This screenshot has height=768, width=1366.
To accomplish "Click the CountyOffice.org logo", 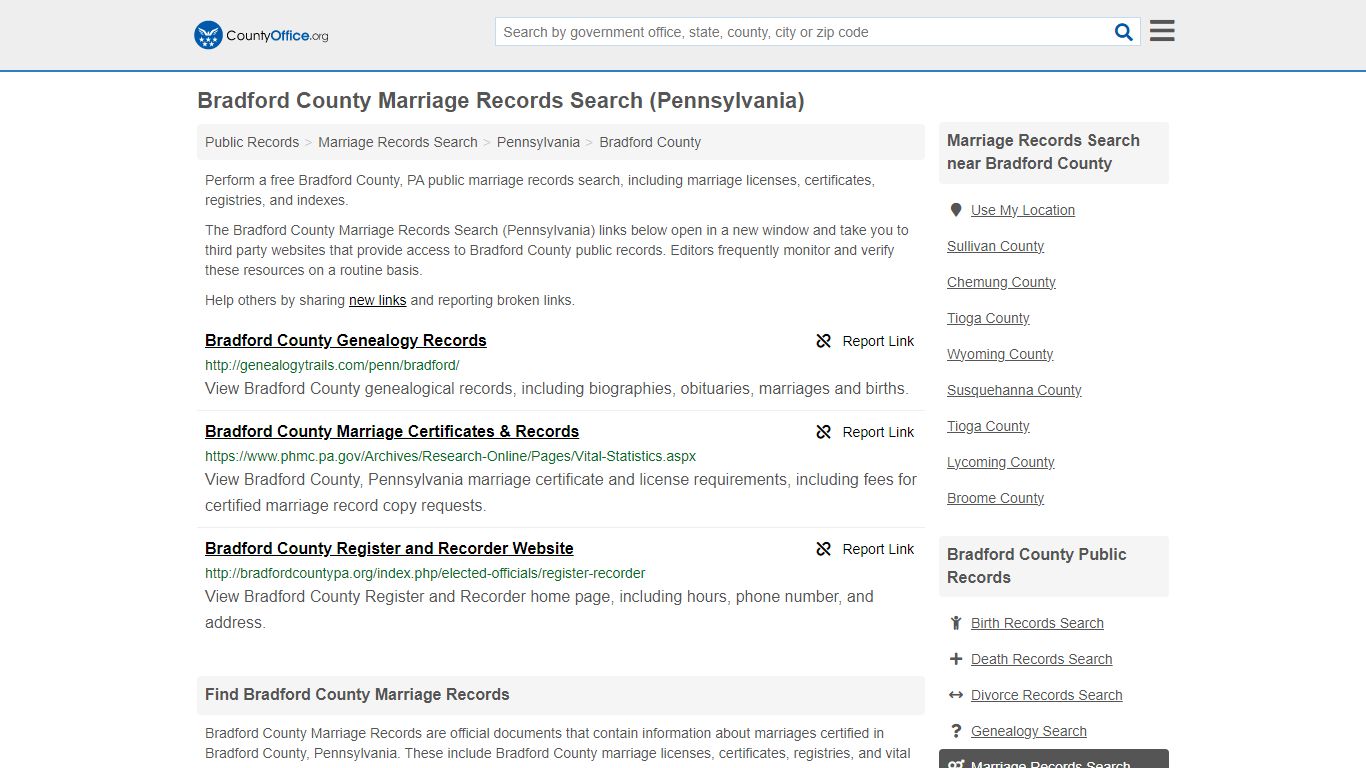I will (261, 35).
